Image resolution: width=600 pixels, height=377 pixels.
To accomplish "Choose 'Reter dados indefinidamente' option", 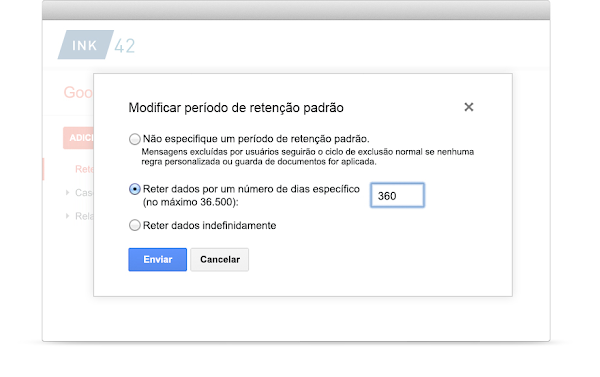I will pyautogui.click(x=134, y=225).
